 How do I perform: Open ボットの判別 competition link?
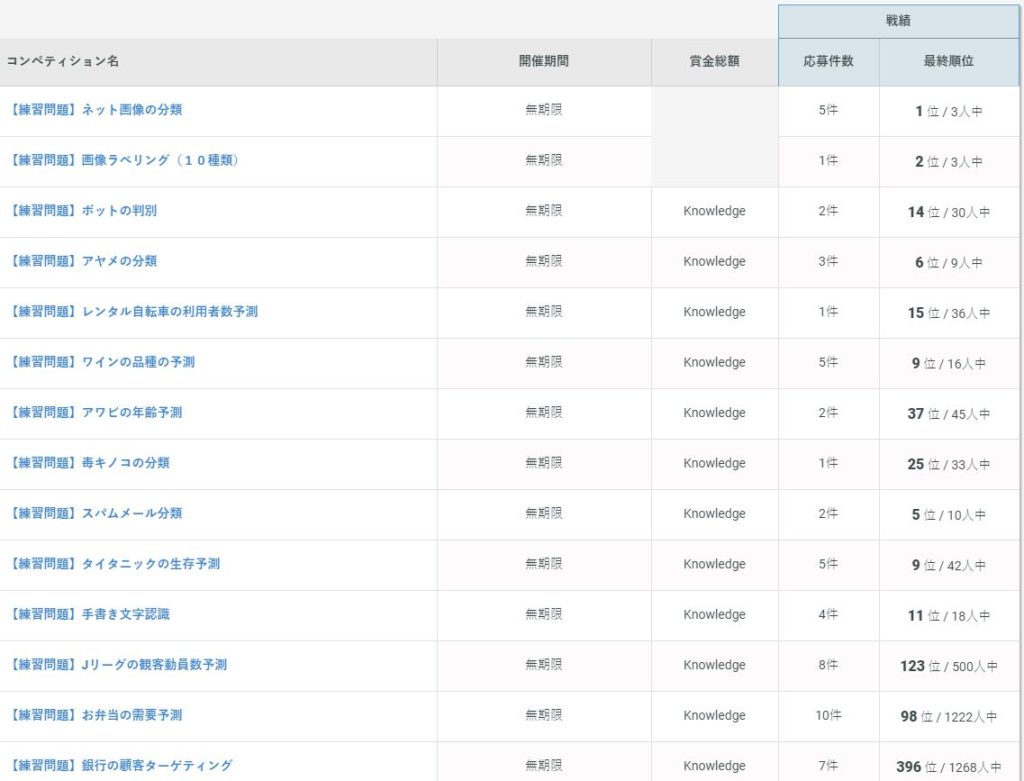(82, 211)
